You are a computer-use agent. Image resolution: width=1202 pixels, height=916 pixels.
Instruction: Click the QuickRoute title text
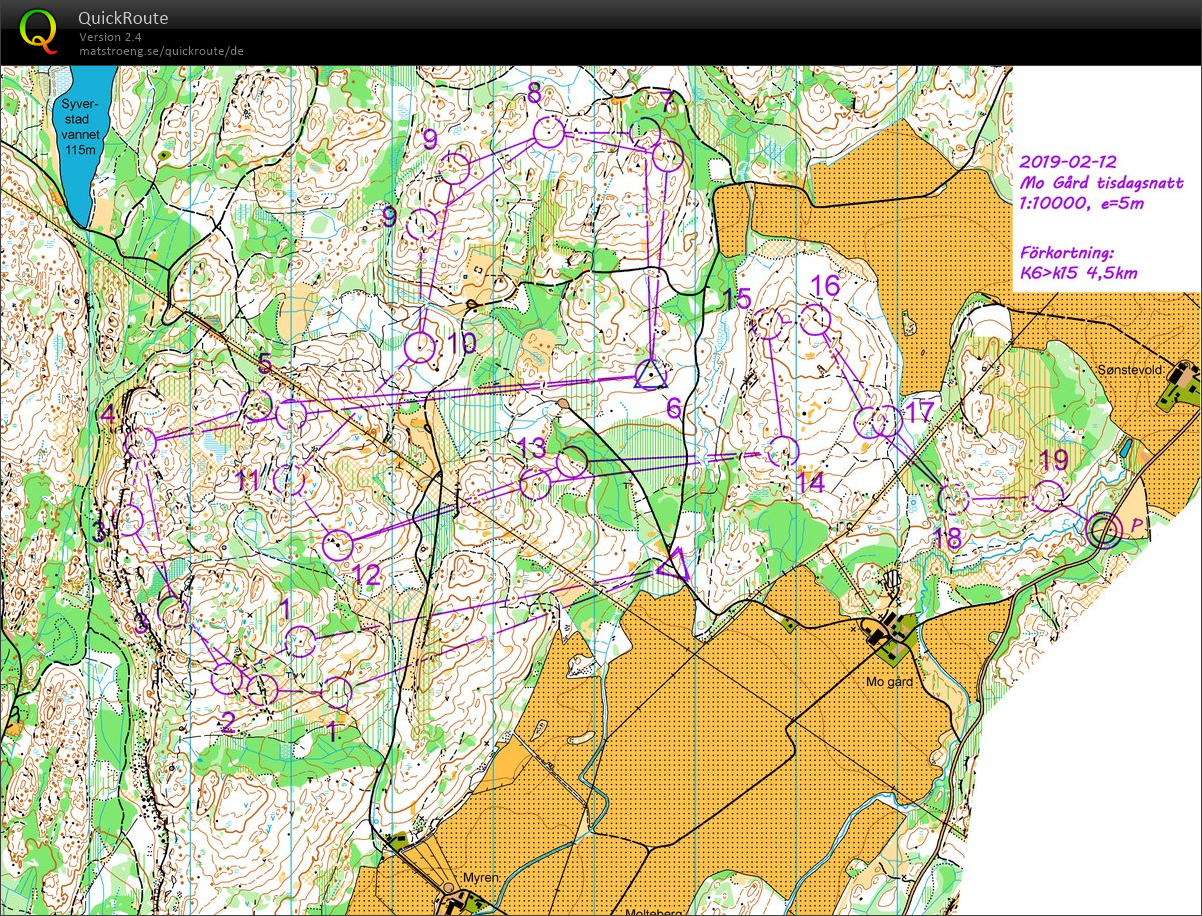pos(123,18)
